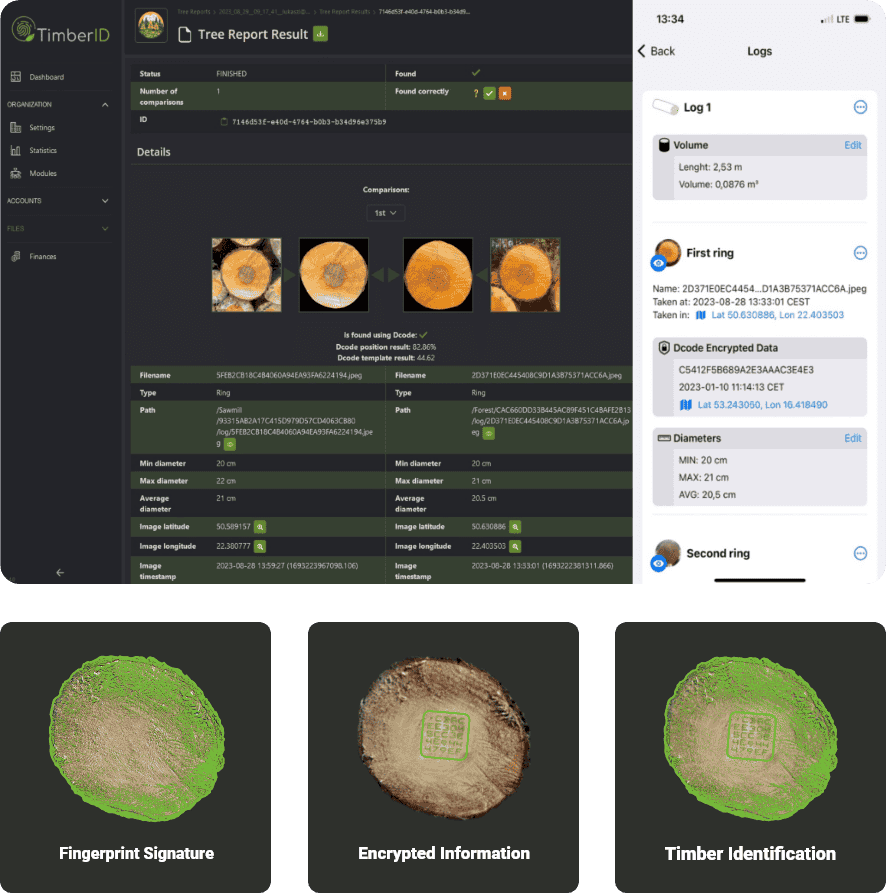
Task: Collapse the ORGANIZATION section
Action: pos(105,105)
